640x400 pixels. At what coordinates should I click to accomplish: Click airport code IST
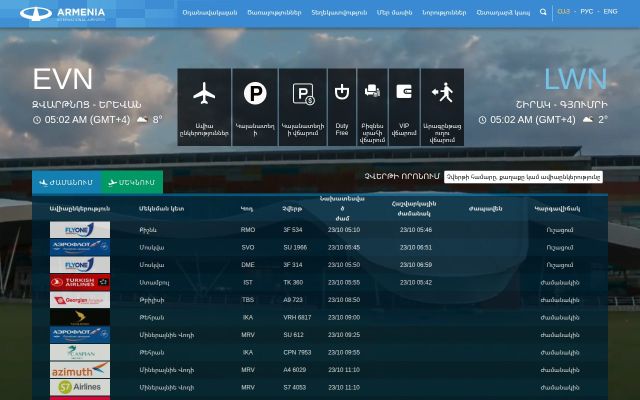pos(248,282)
